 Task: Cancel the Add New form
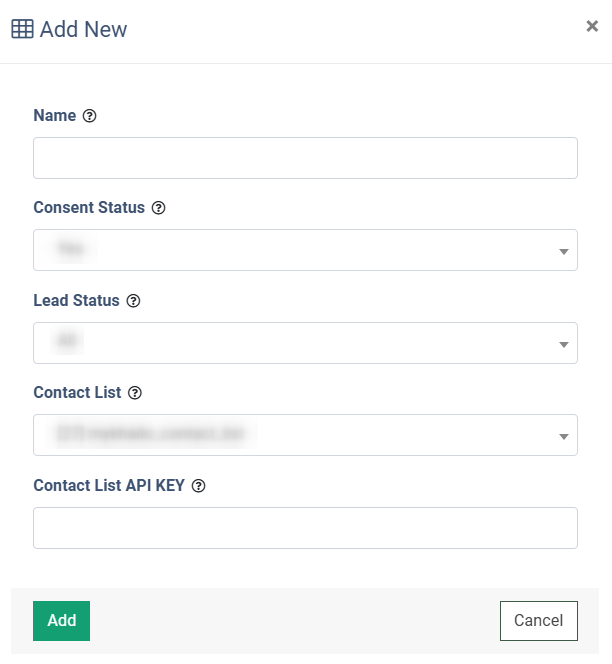[x=538, y=620]
